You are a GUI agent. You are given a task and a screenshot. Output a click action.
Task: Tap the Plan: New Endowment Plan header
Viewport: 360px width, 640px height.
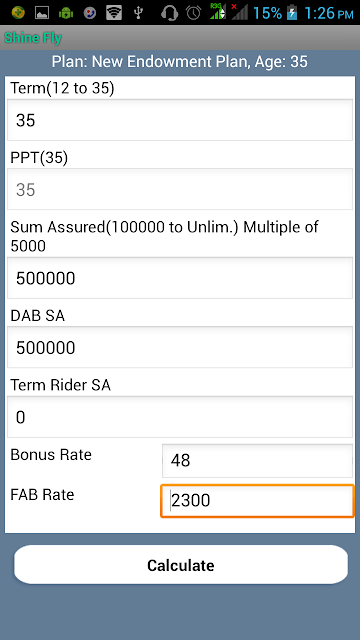[180, 62]
